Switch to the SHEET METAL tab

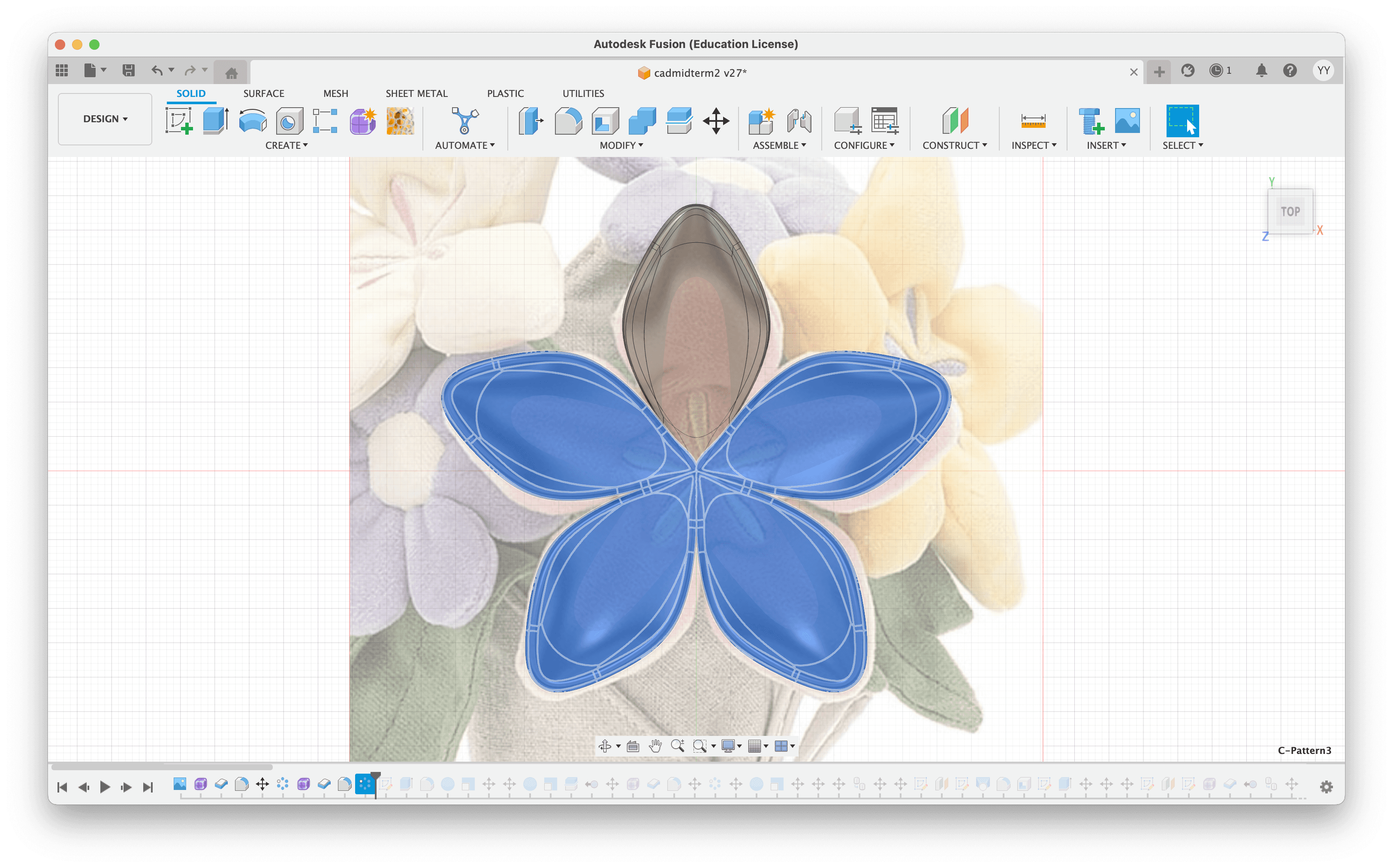tap(416, 93)
